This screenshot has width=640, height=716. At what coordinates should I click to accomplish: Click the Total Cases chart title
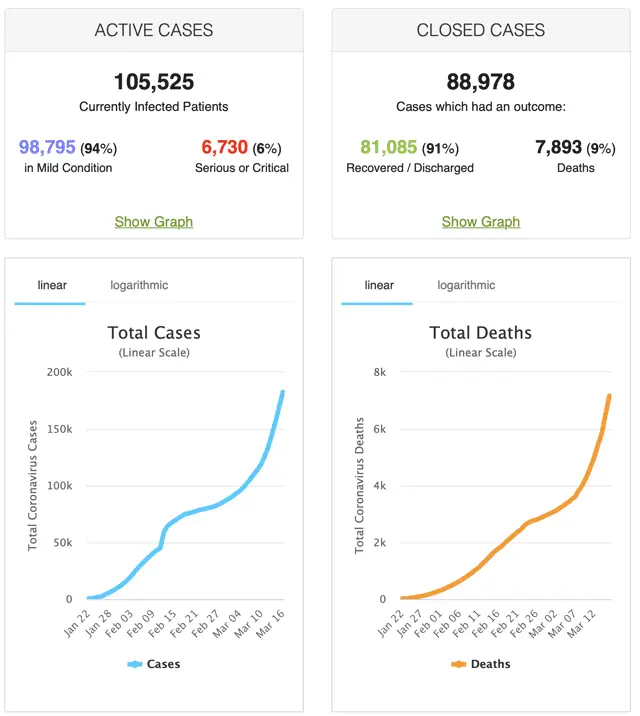click(154, 333)
